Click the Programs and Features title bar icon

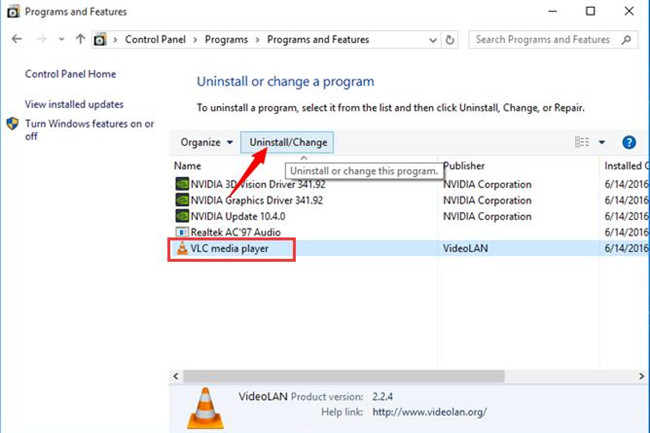coord(13,12)
